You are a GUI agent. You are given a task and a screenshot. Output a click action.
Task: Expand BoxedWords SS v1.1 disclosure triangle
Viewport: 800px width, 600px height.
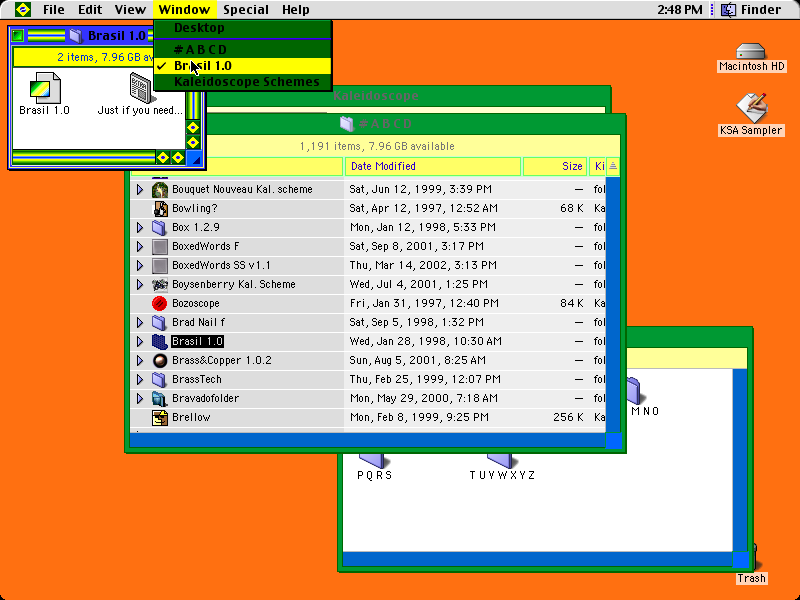point(140,265)
